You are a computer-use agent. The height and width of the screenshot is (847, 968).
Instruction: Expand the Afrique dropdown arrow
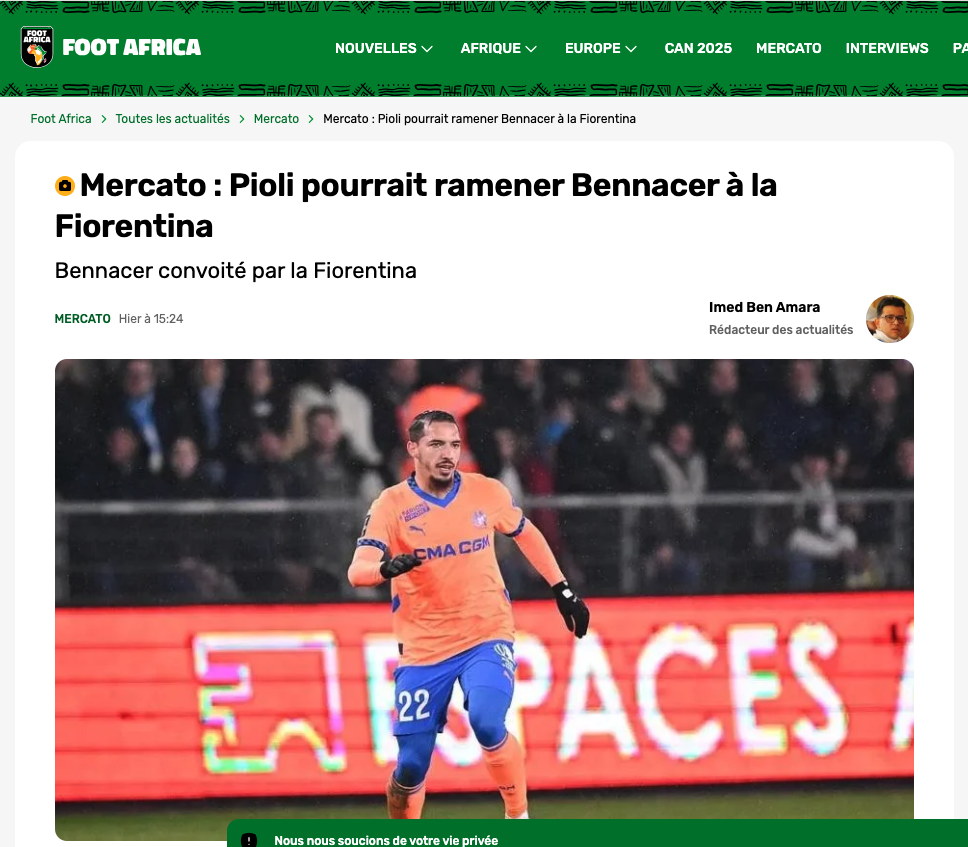point(531,49)
